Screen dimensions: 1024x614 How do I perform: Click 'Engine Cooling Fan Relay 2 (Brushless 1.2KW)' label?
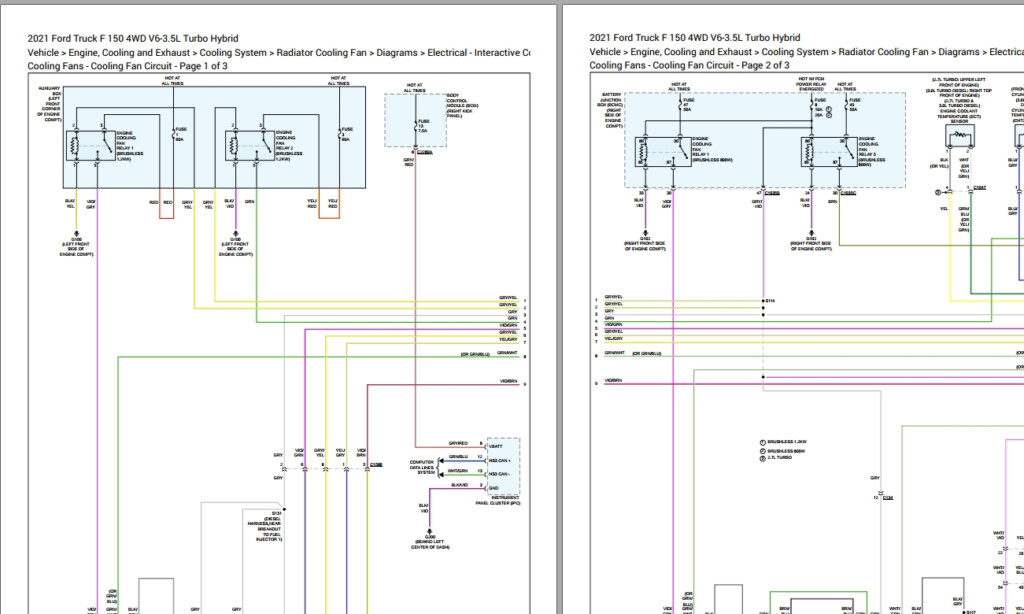(x=289, y=146)
